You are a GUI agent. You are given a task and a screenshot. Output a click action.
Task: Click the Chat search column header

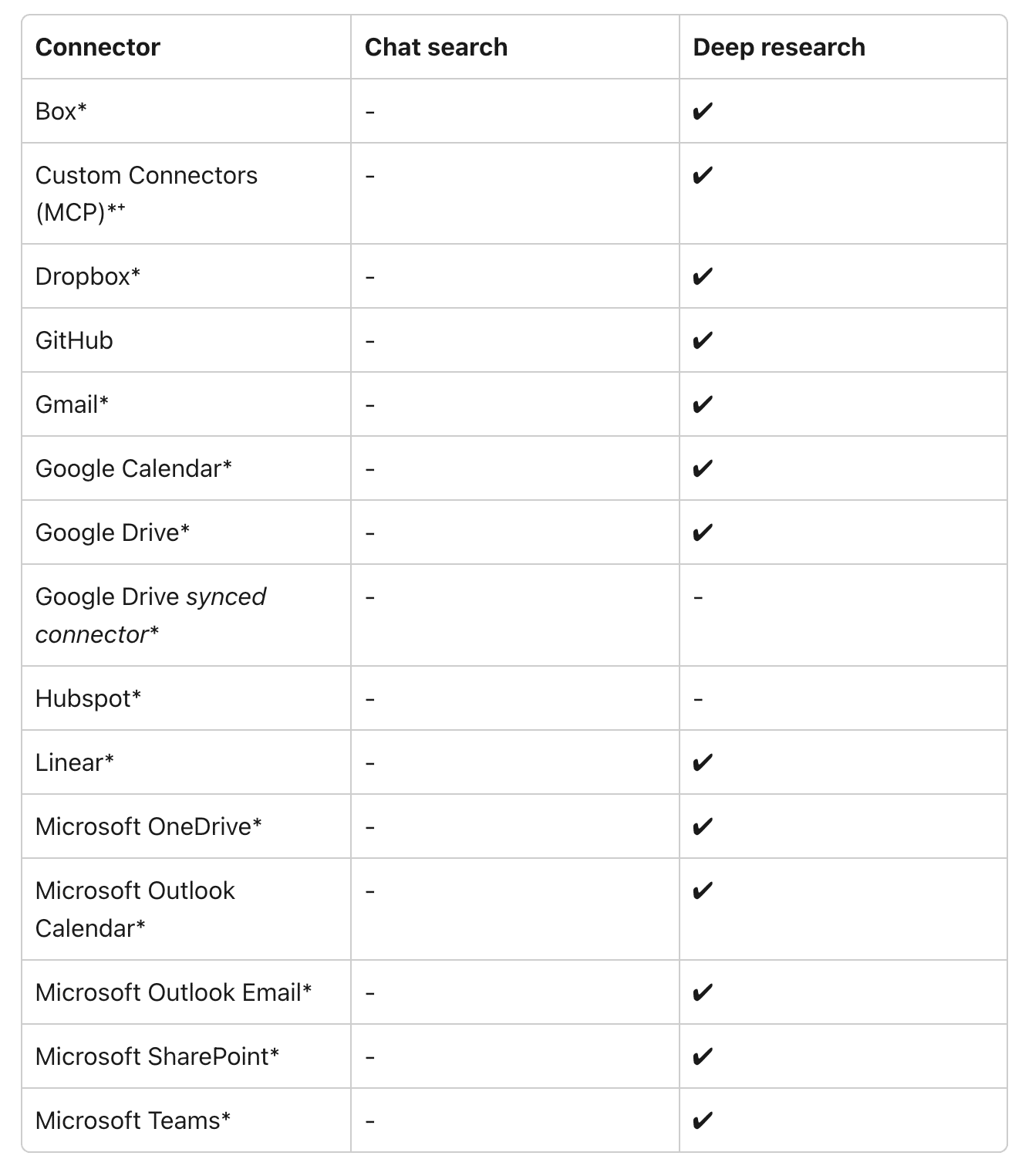[436, 47]
